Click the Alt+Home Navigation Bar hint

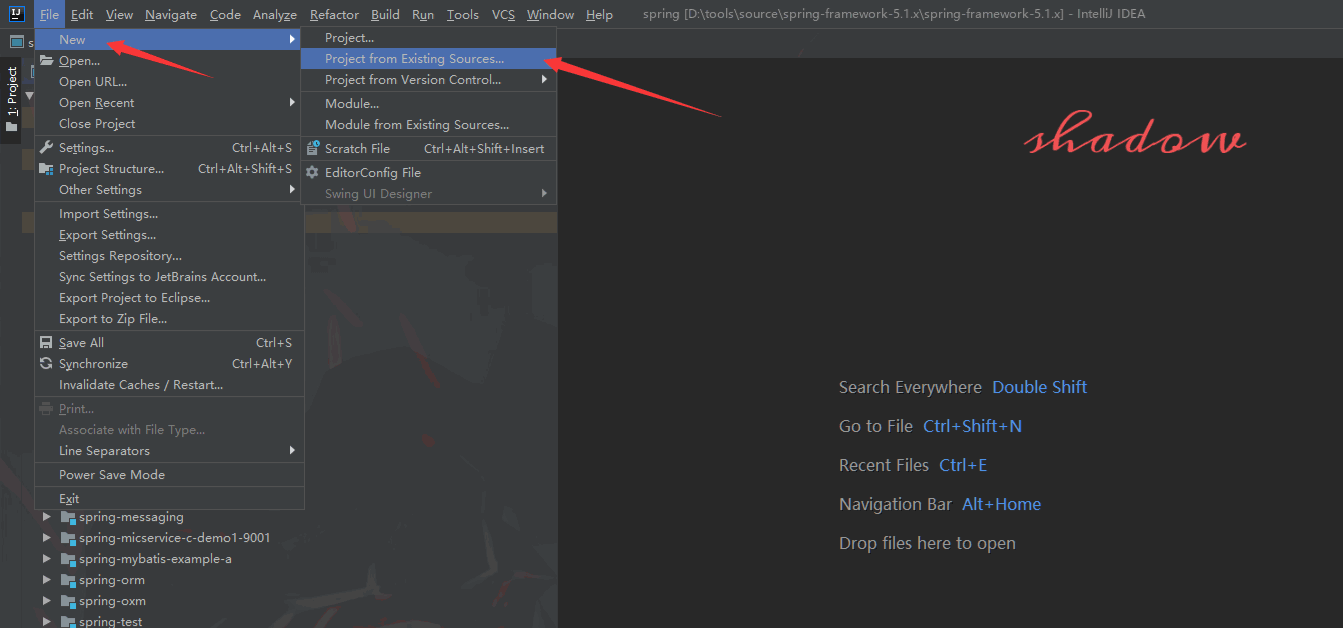point(1001,504)
